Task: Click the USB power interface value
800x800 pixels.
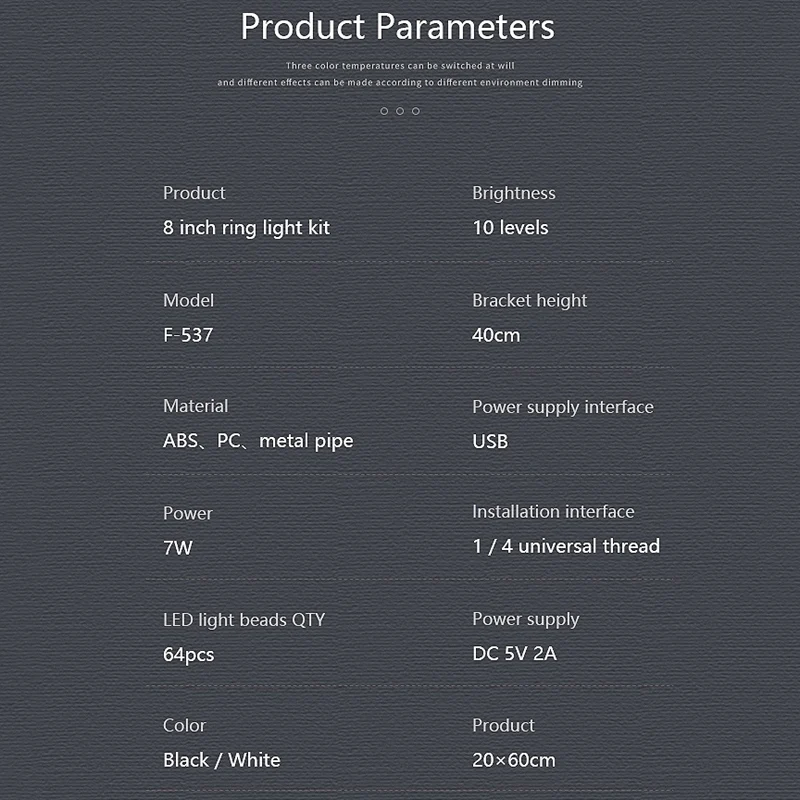Action: tap(490, 441)
